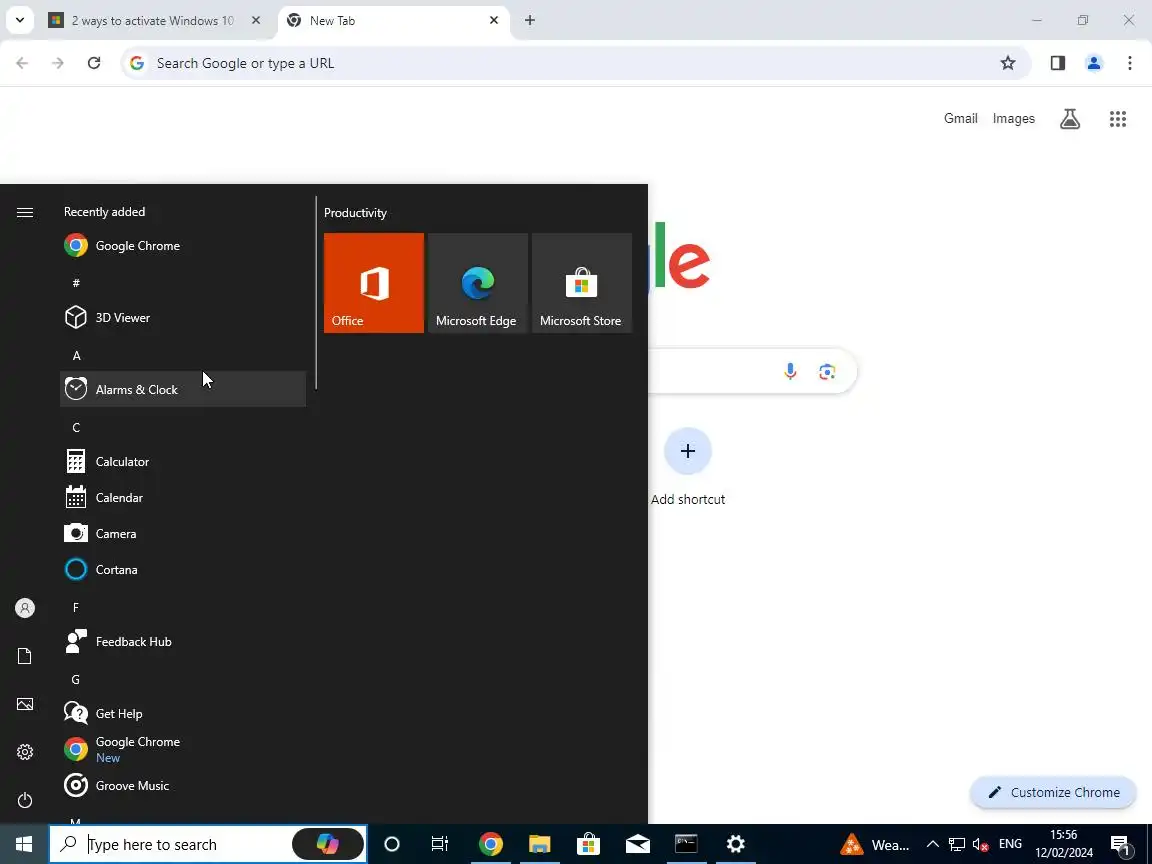Open Search Labs flask icon
The height and width of the screenshot is (864, 1152).
tap(1070, 118)
